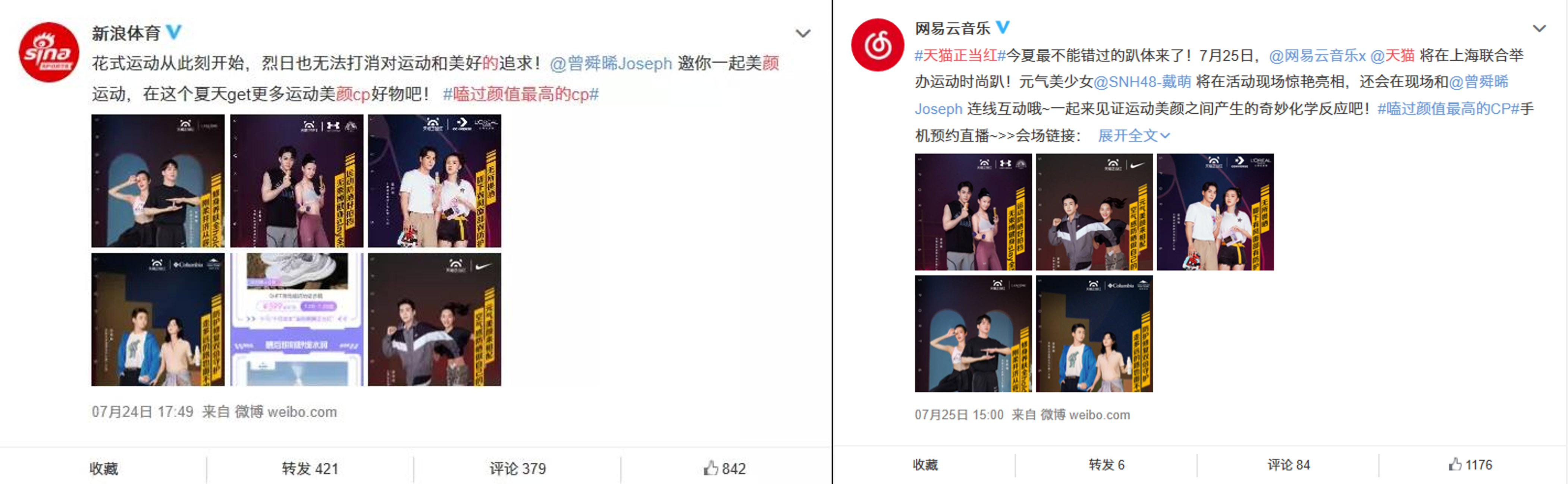Click the verified badge beside 网易云音乐
The width and height of the screenshot is (1568, 484).
[x=1003, y=27]
